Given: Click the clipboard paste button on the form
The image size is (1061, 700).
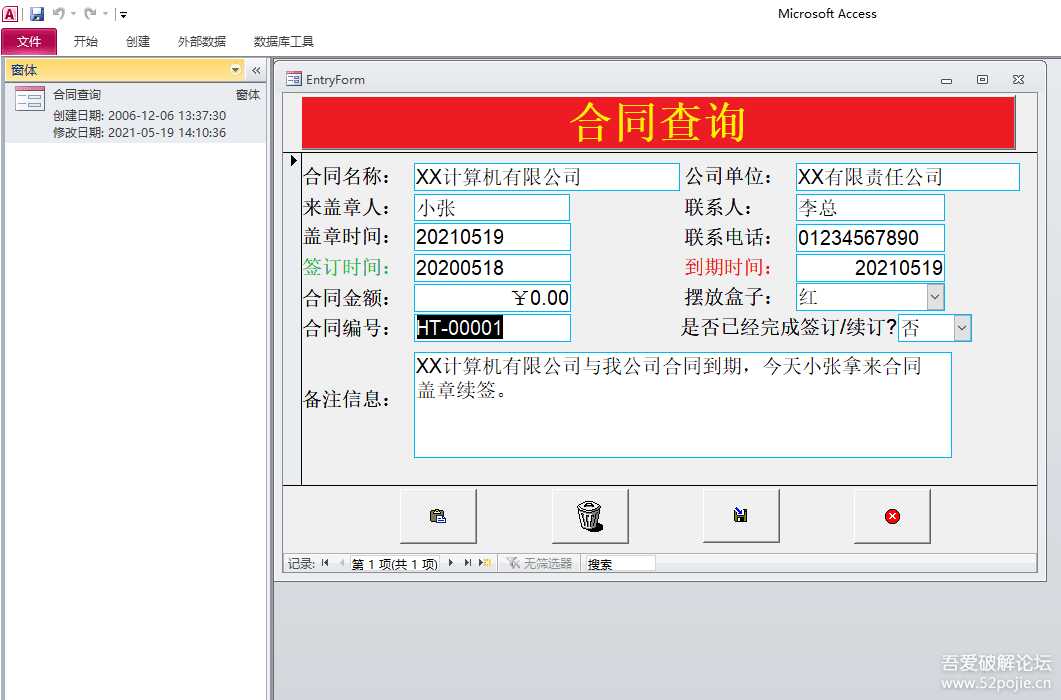Looking at the screenshot, I should [x=438, y=516].
